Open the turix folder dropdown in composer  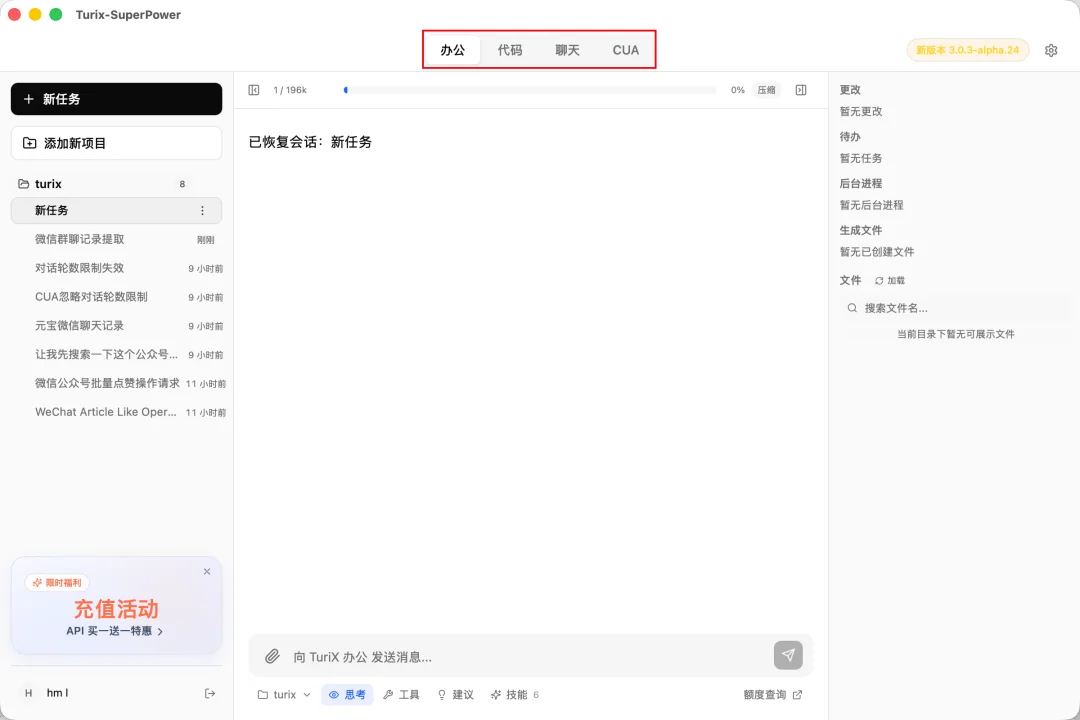[x=283, y=694]
